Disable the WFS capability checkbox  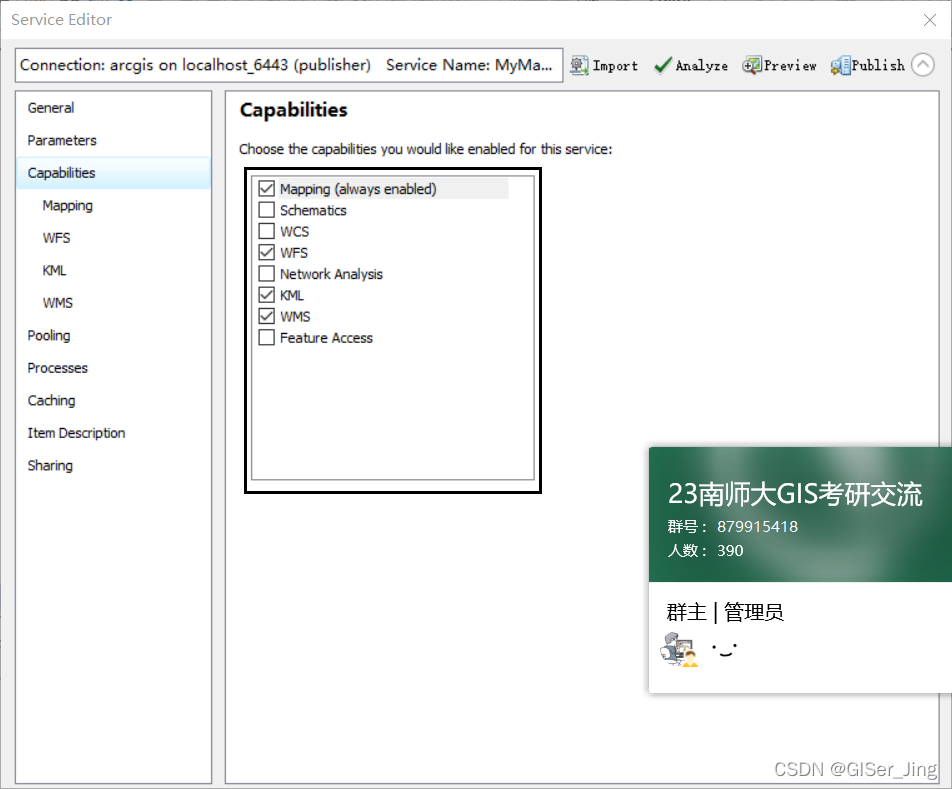click(x=266, y=252)
